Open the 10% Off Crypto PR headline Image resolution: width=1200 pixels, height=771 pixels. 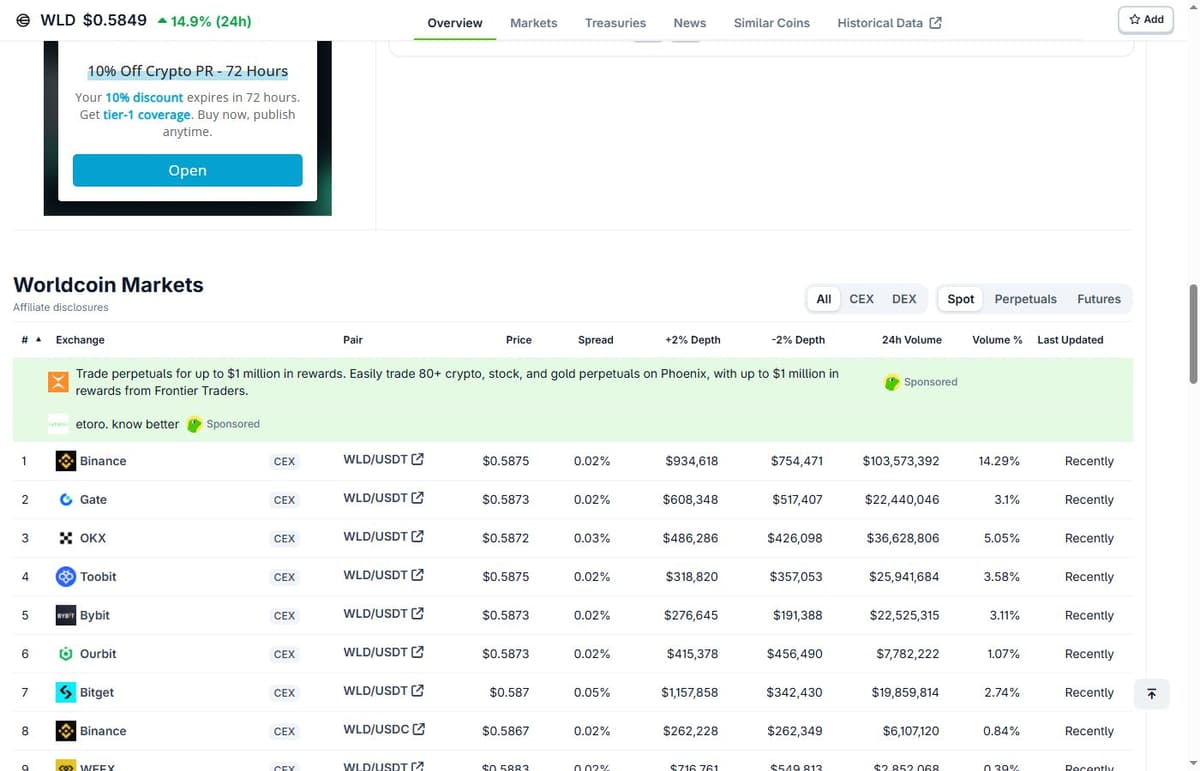pos(187,71)
